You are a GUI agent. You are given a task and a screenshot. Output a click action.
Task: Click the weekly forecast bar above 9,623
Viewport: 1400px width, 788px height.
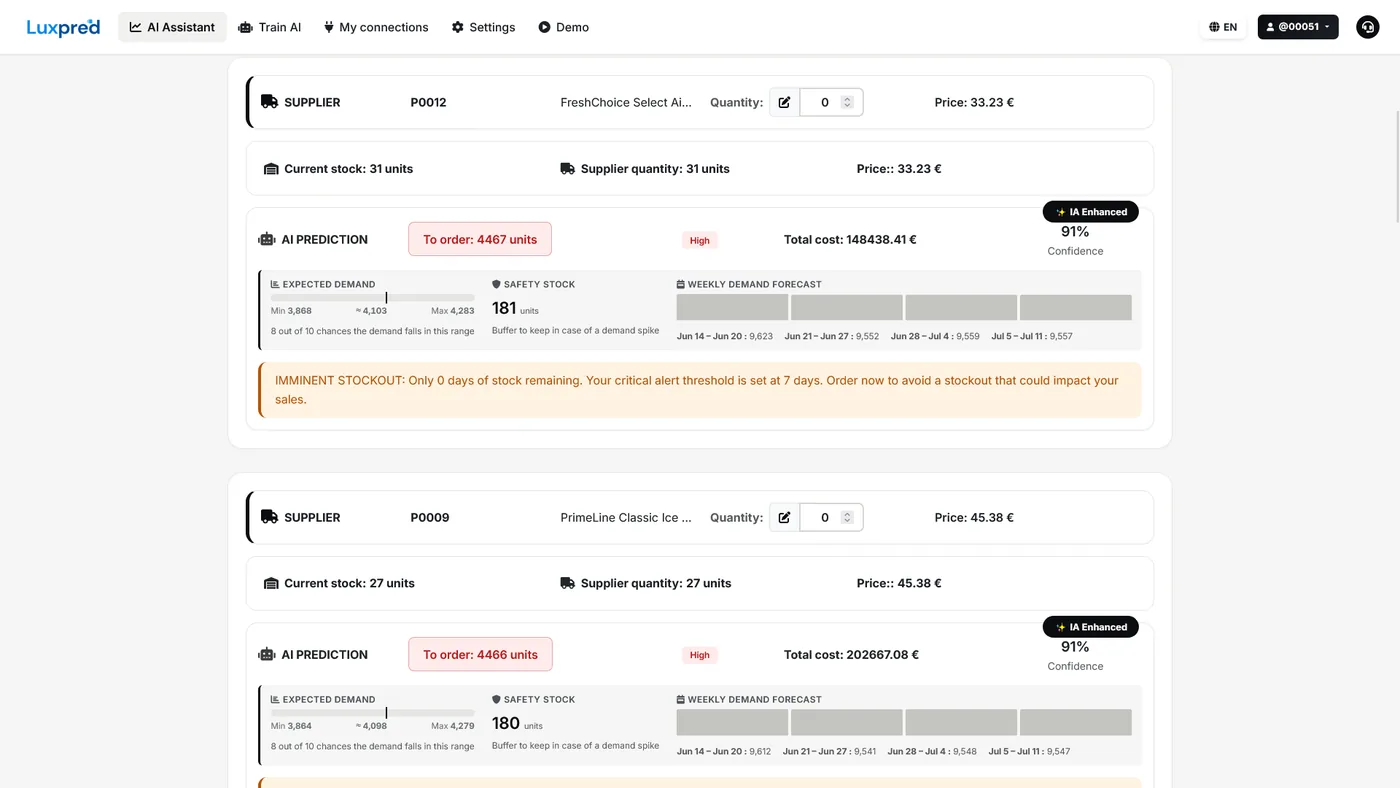(733, 307)
